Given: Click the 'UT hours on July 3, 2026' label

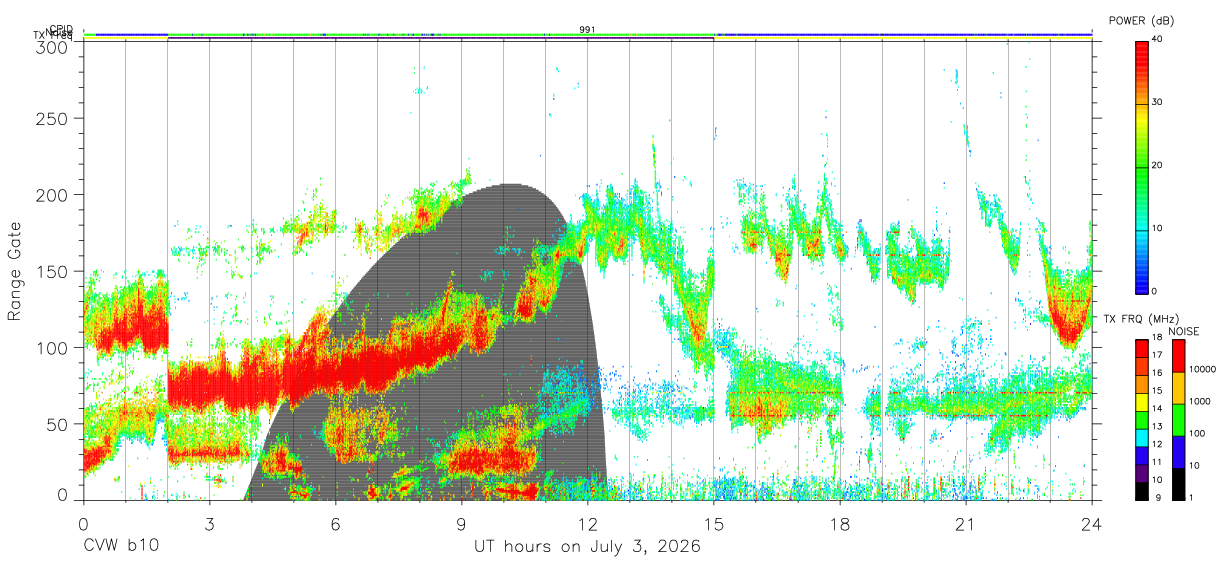Looking at the screenshot, I should pyautogui.click(x=587, y=547).
